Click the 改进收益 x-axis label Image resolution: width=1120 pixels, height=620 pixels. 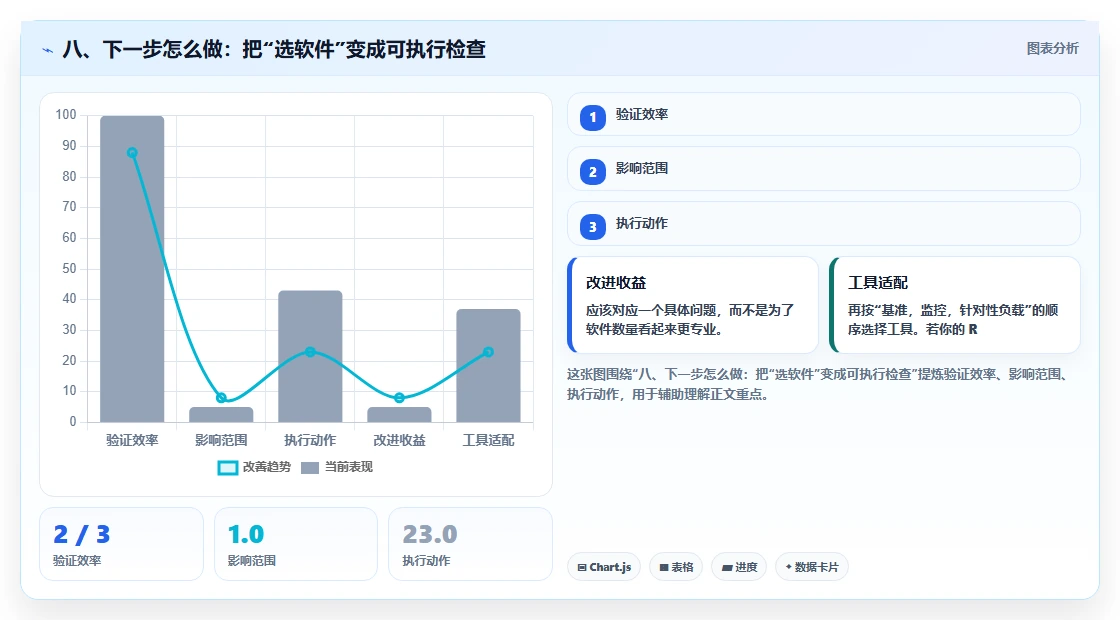[399, 441]
